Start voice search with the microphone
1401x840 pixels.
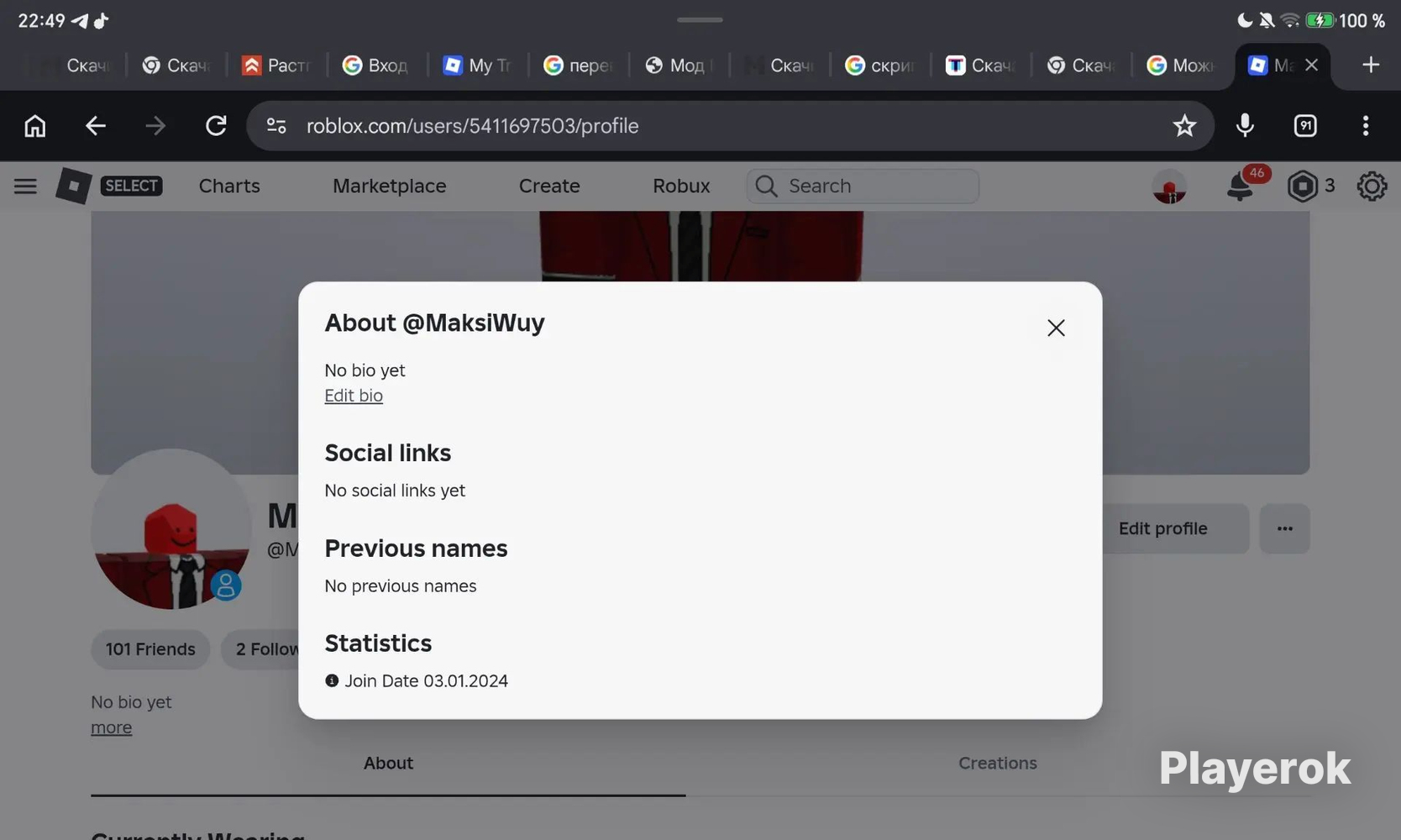click(x=1245, y=126)
